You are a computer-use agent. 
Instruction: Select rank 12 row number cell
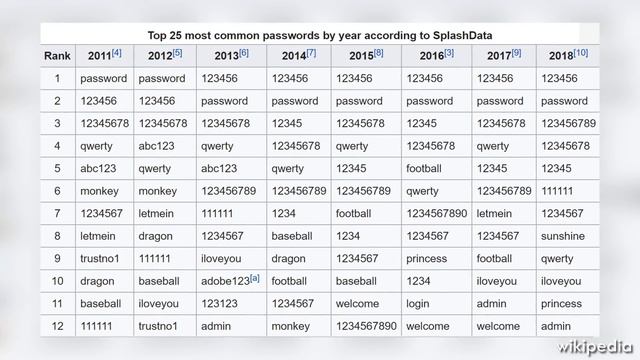(x=58, y=326)
